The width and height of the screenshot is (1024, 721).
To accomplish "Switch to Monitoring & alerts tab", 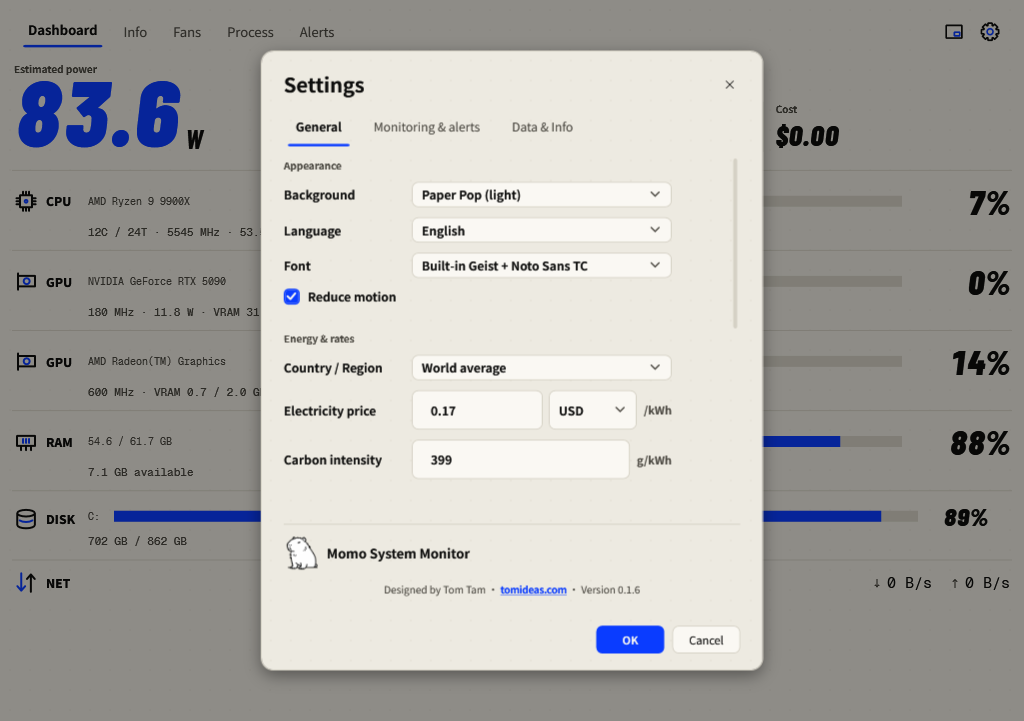I will [x=426, y=127].
